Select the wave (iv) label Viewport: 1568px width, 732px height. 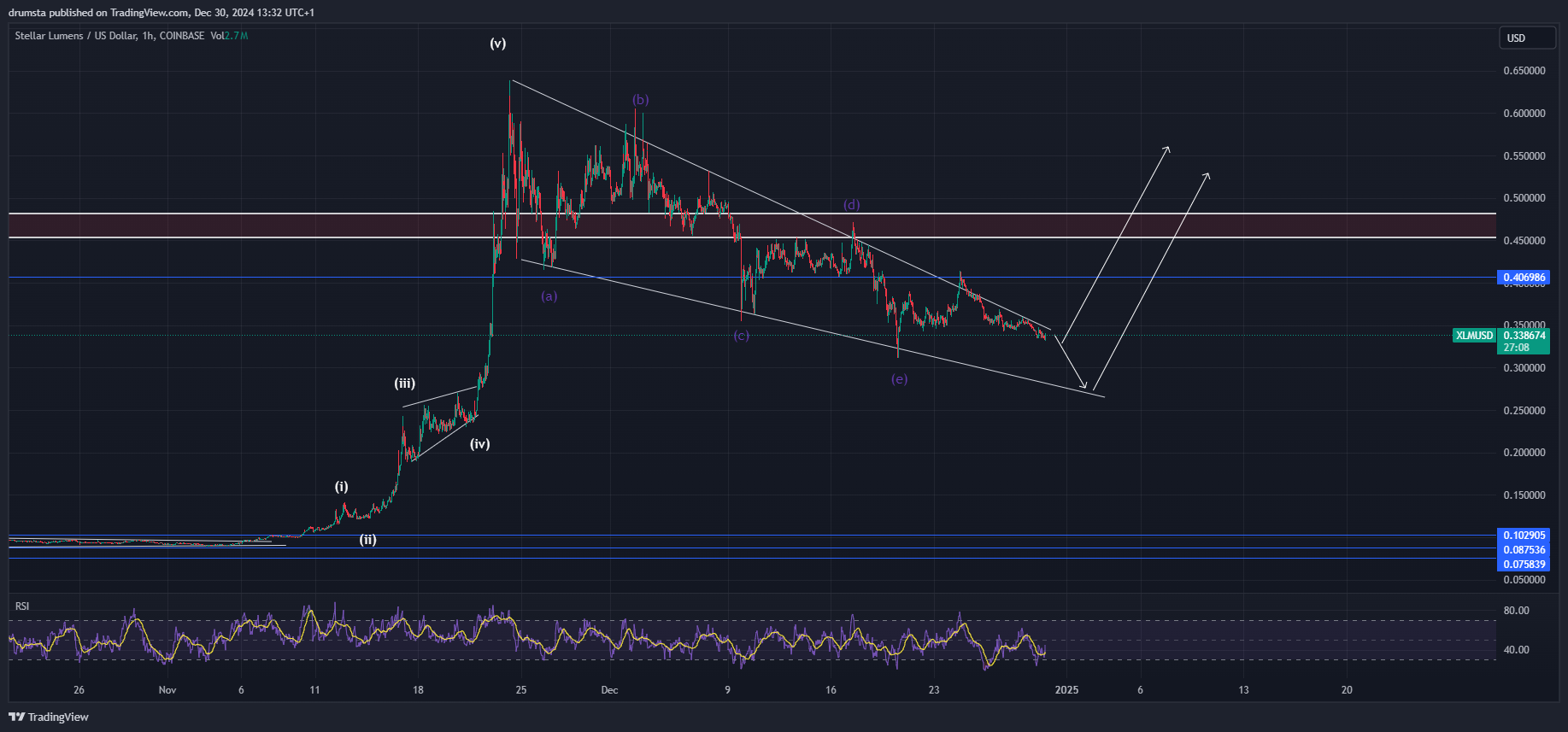tap(480, 443)
